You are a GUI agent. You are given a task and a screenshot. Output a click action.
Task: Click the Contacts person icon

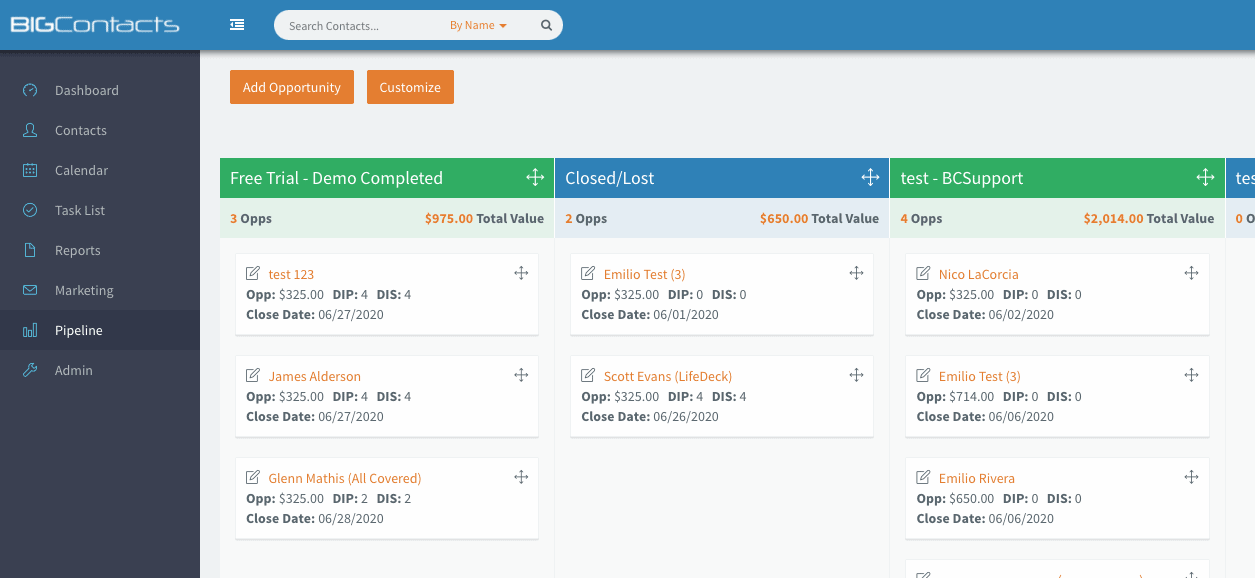tap(30, 130)
